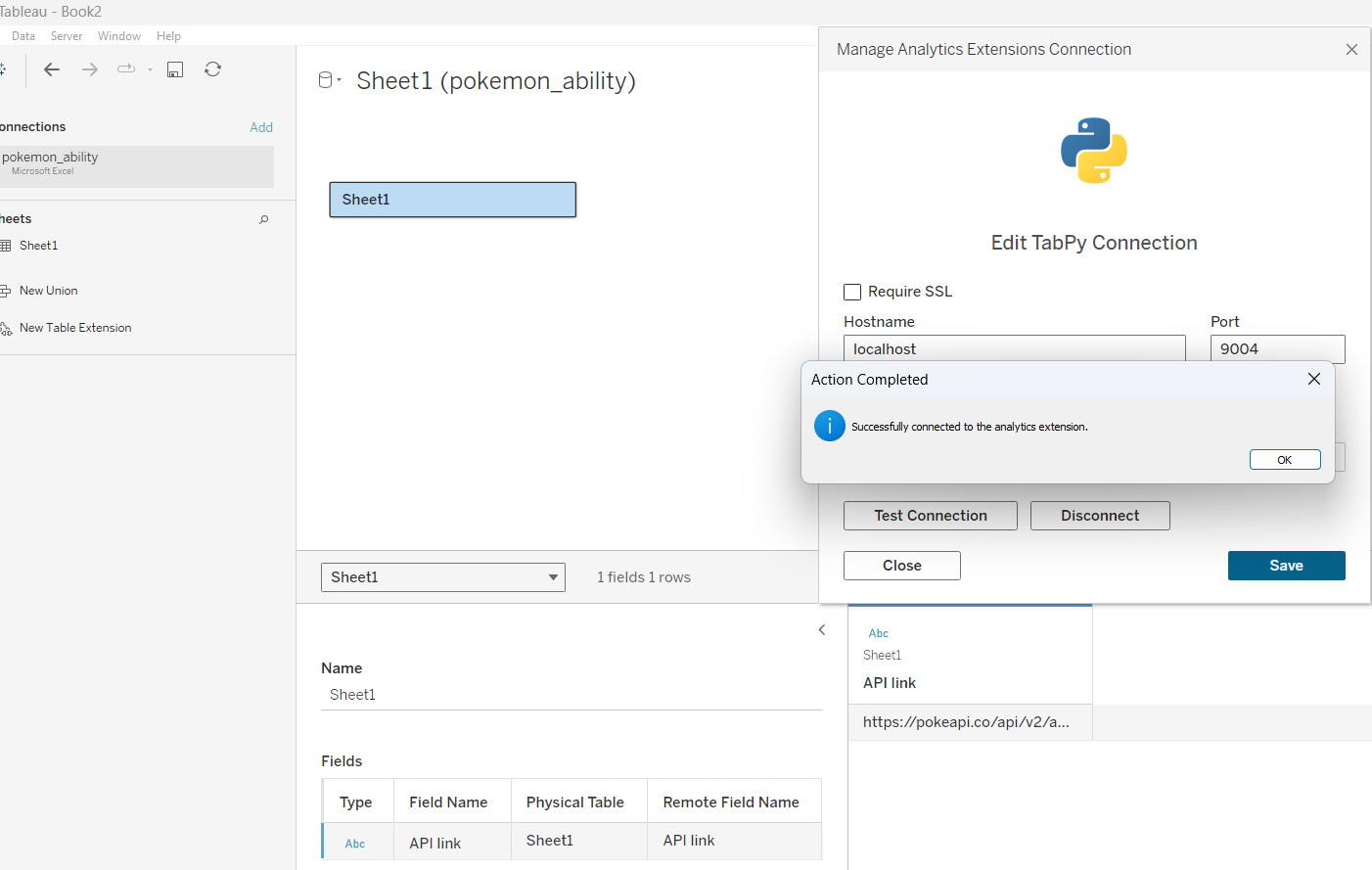Click the data source cylinder icon
Image resolution: width=1372 pixels, height=870 pixels.
click(x=326, y=80)
